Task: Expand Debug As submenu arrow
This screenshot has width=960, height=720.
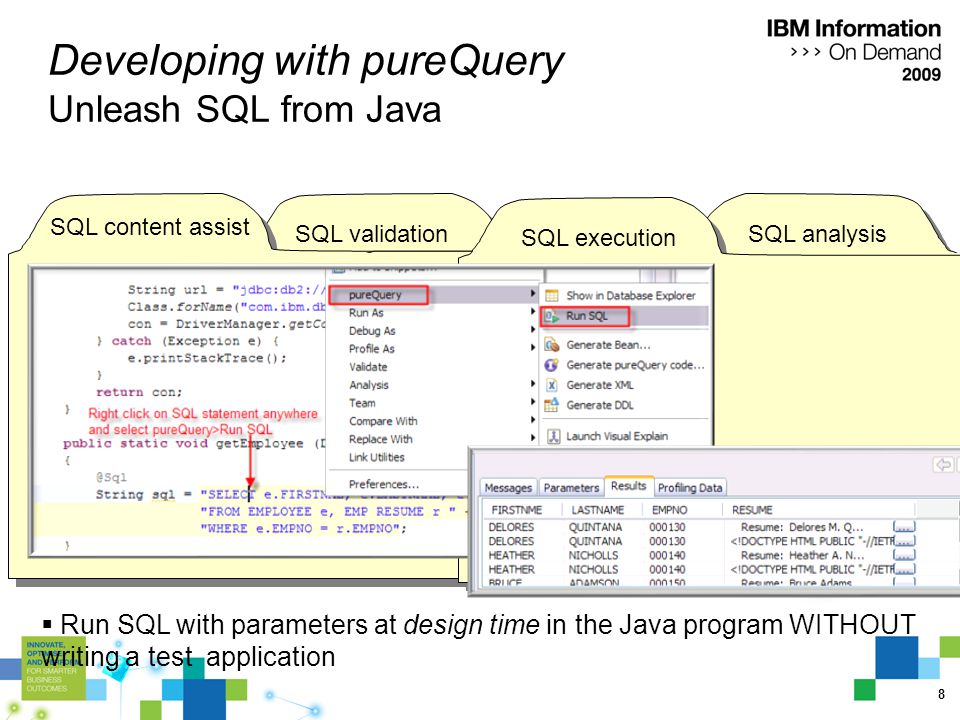Action: 533,329
